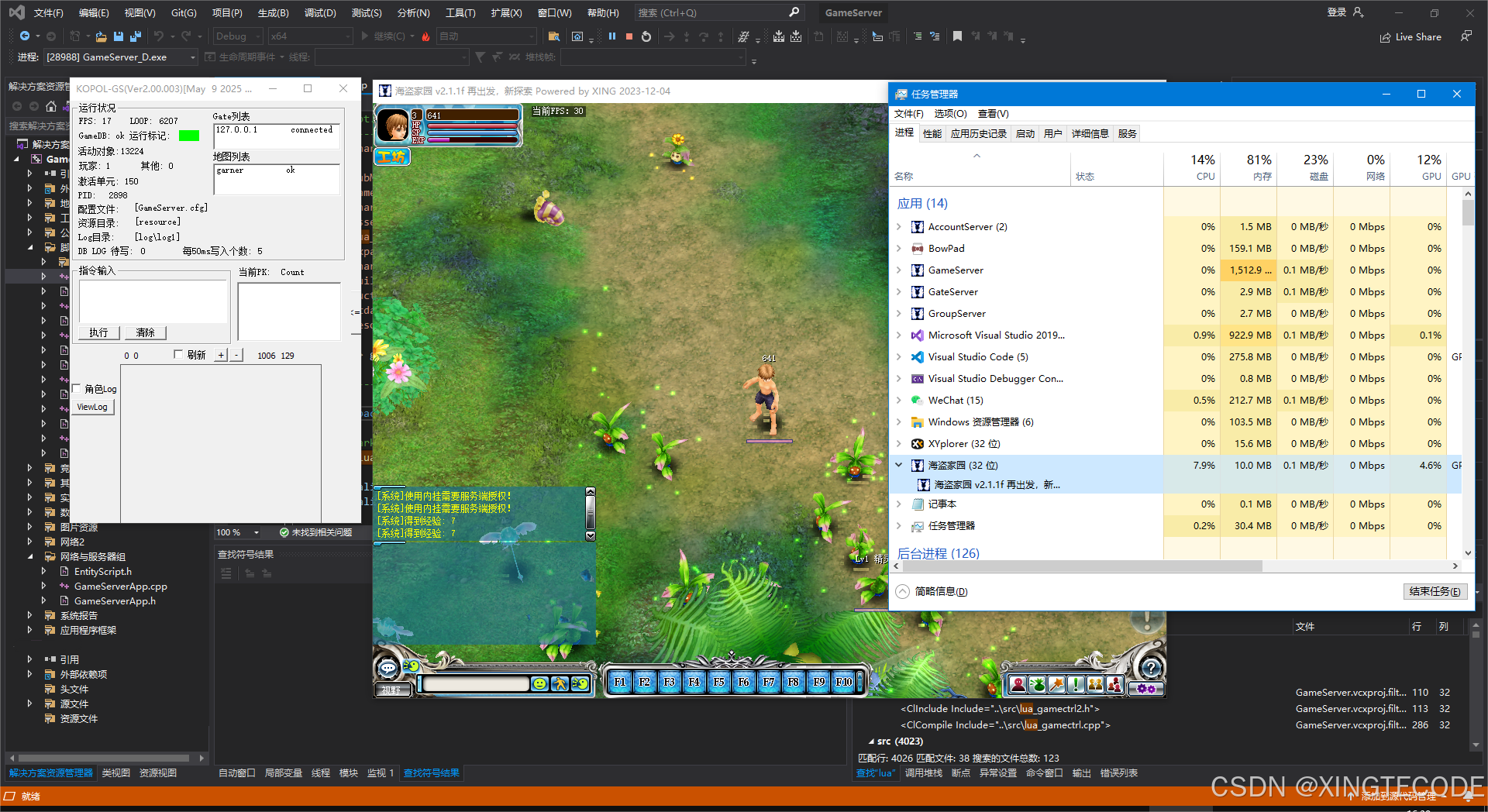The height and width of the screenshot is (812, 1488).
Task: Open the in-game help question mark icon
Action: pyautogui.click(x=1151, y=667)
